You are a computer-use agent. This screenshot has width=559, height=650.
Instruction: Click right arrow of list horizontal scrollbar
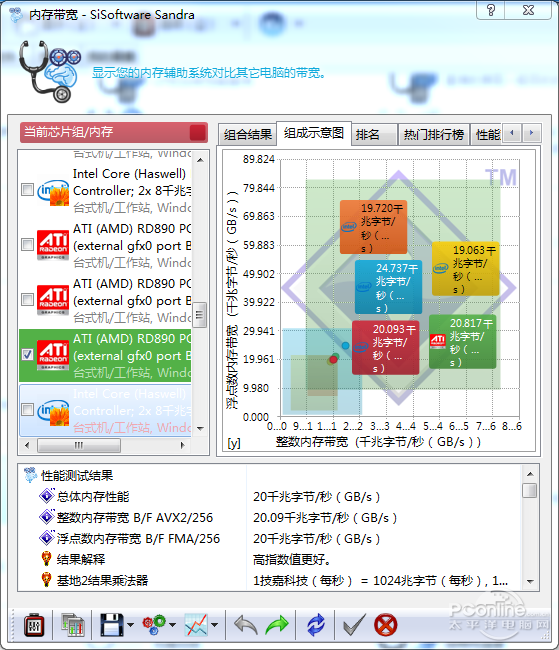(x=182, y=446)
